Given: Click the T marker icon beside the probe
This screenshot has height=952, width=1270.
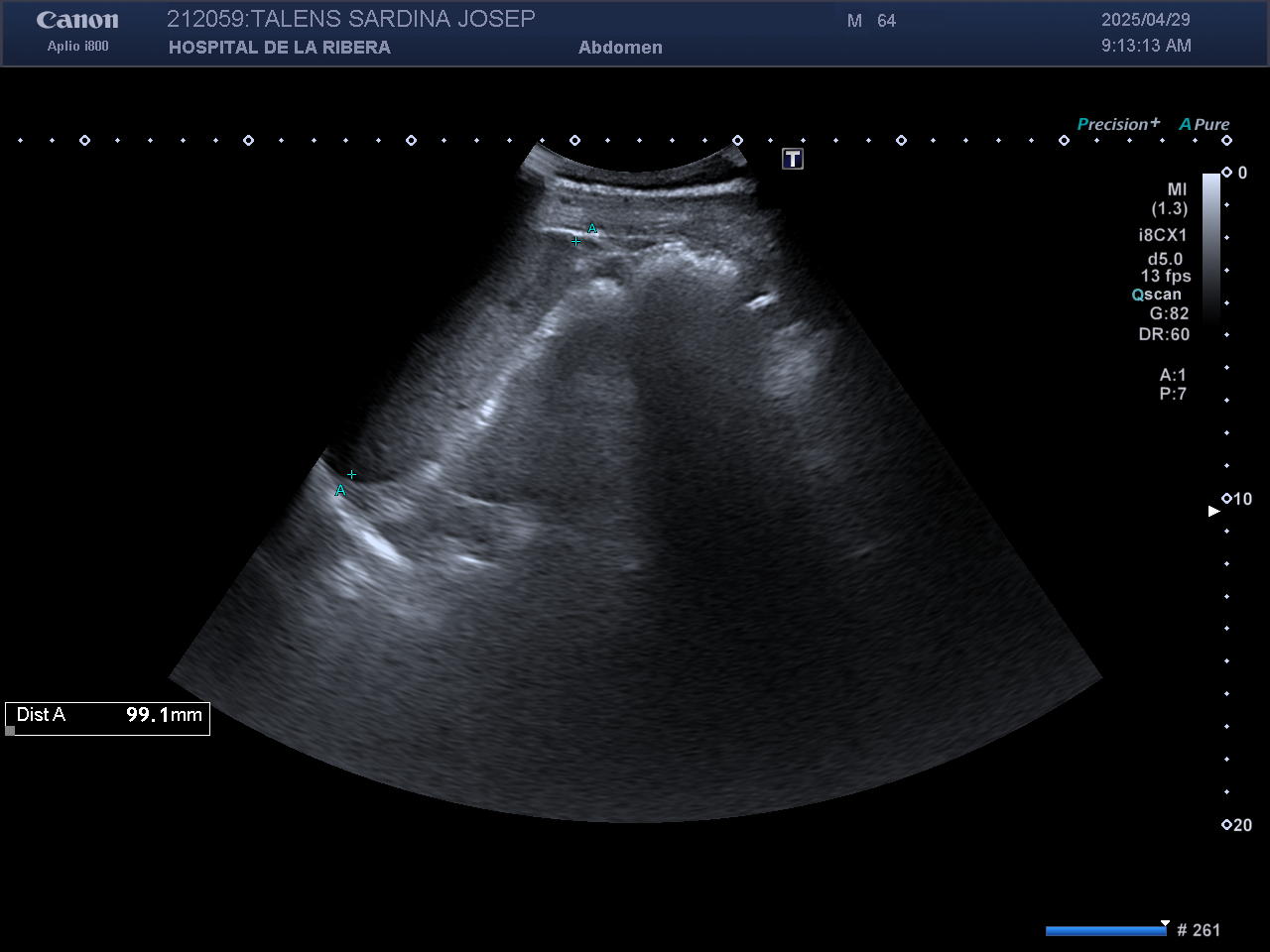Looking at the screenshot, I should tap(792, 159).
